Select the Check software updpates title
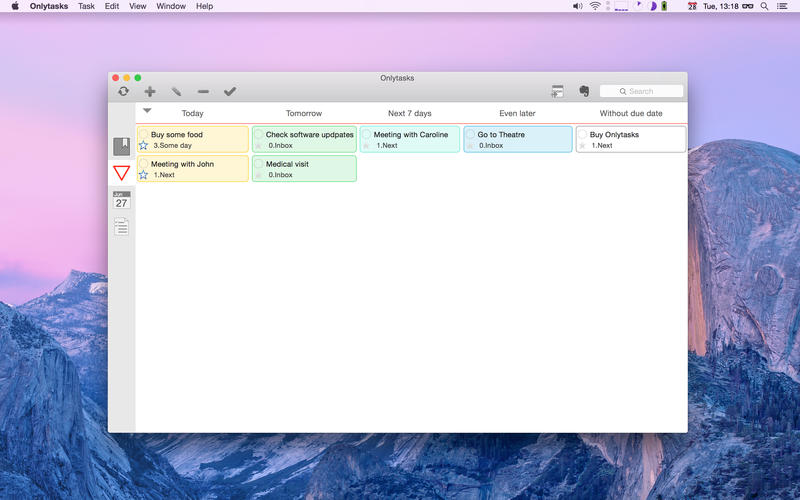This screenshot has height=500, width=800. click(x=310, y=135)
